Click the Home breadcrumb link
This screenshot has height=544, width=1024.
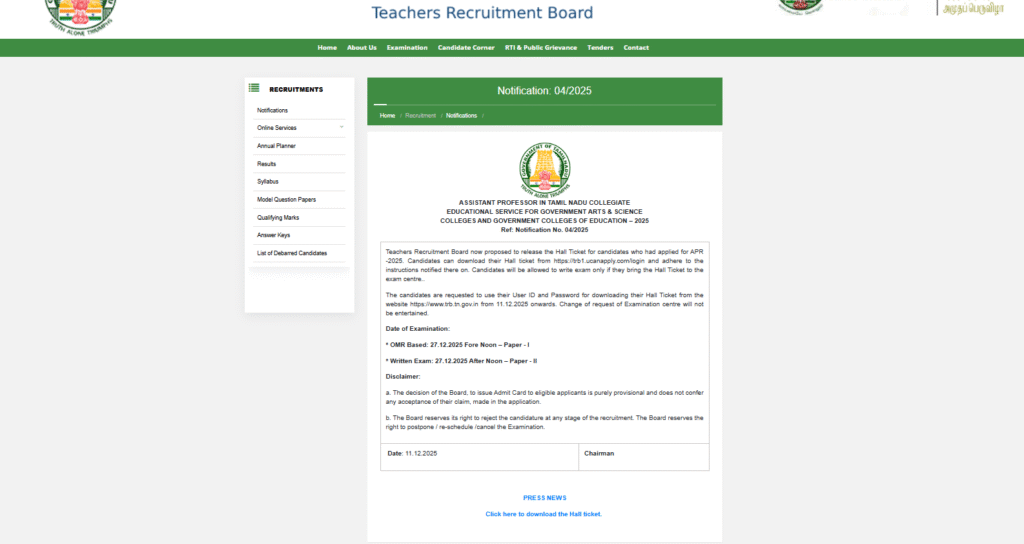tap(387, 116)
